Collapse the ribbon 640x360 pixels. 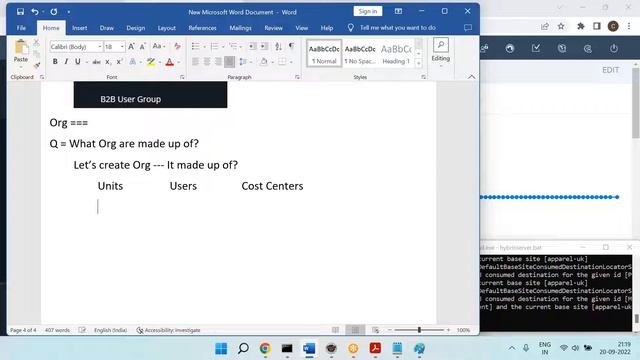471,77
